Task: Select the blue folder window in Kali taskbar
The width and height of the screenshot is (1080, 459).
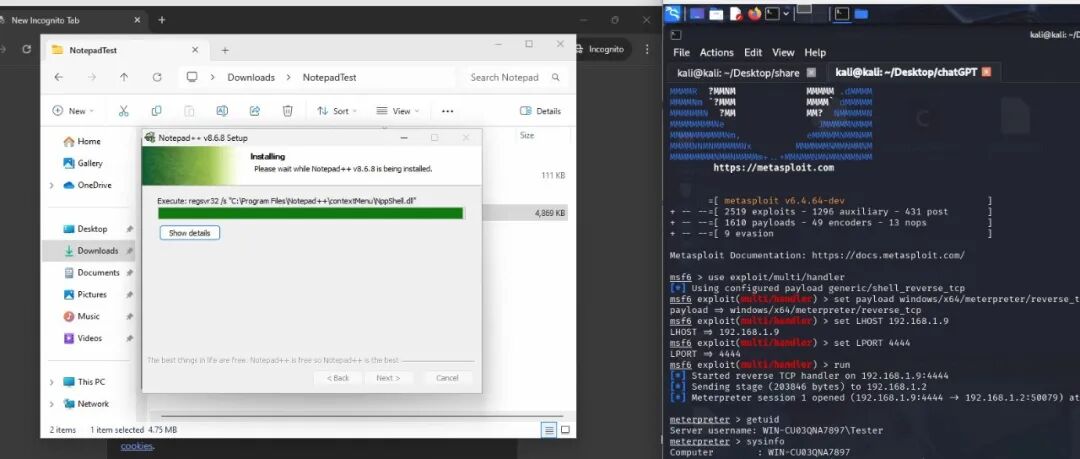Action: pos(861,13)
